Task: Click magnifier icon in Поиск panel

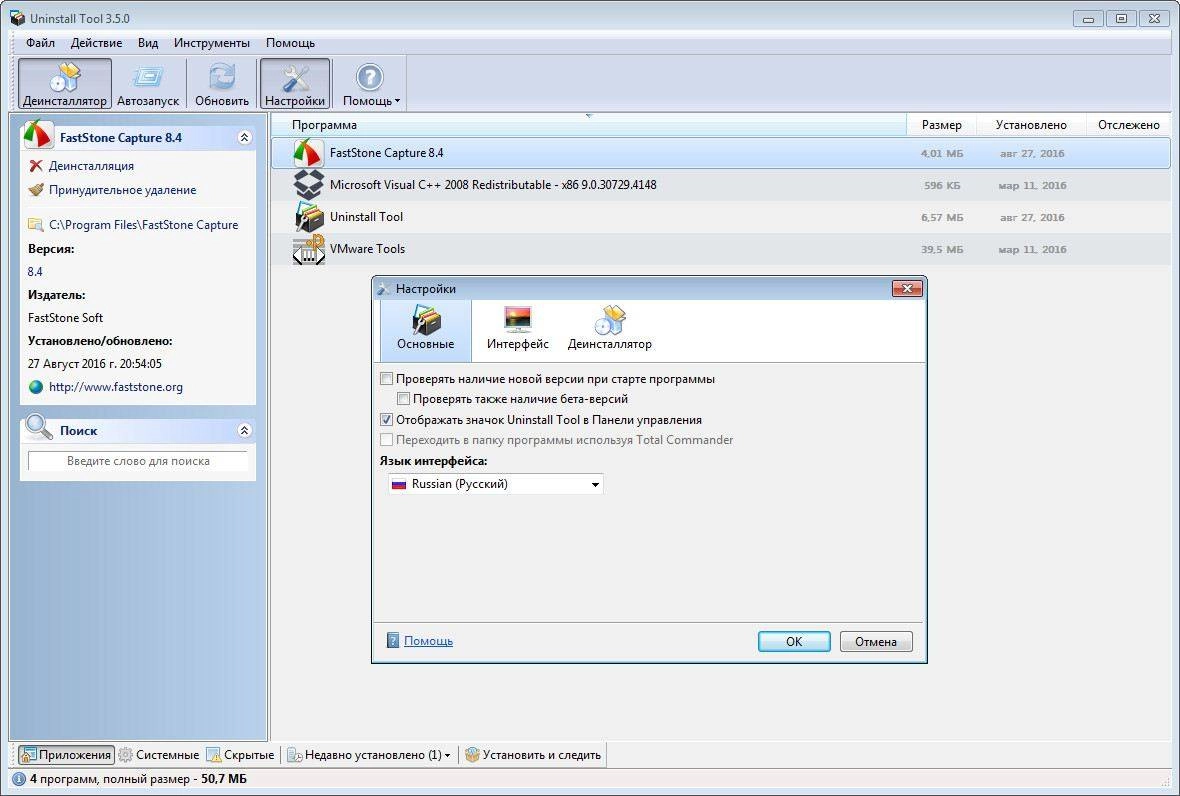Action: point(38,427)
